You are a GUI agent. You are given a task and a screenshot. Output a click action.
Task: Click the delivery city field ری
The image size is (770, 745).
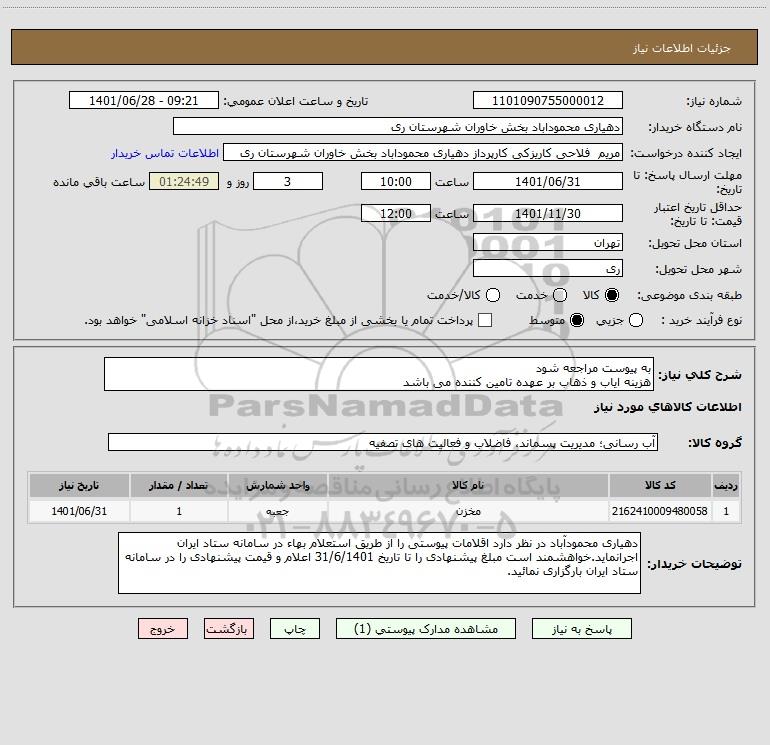pos(548,269)
